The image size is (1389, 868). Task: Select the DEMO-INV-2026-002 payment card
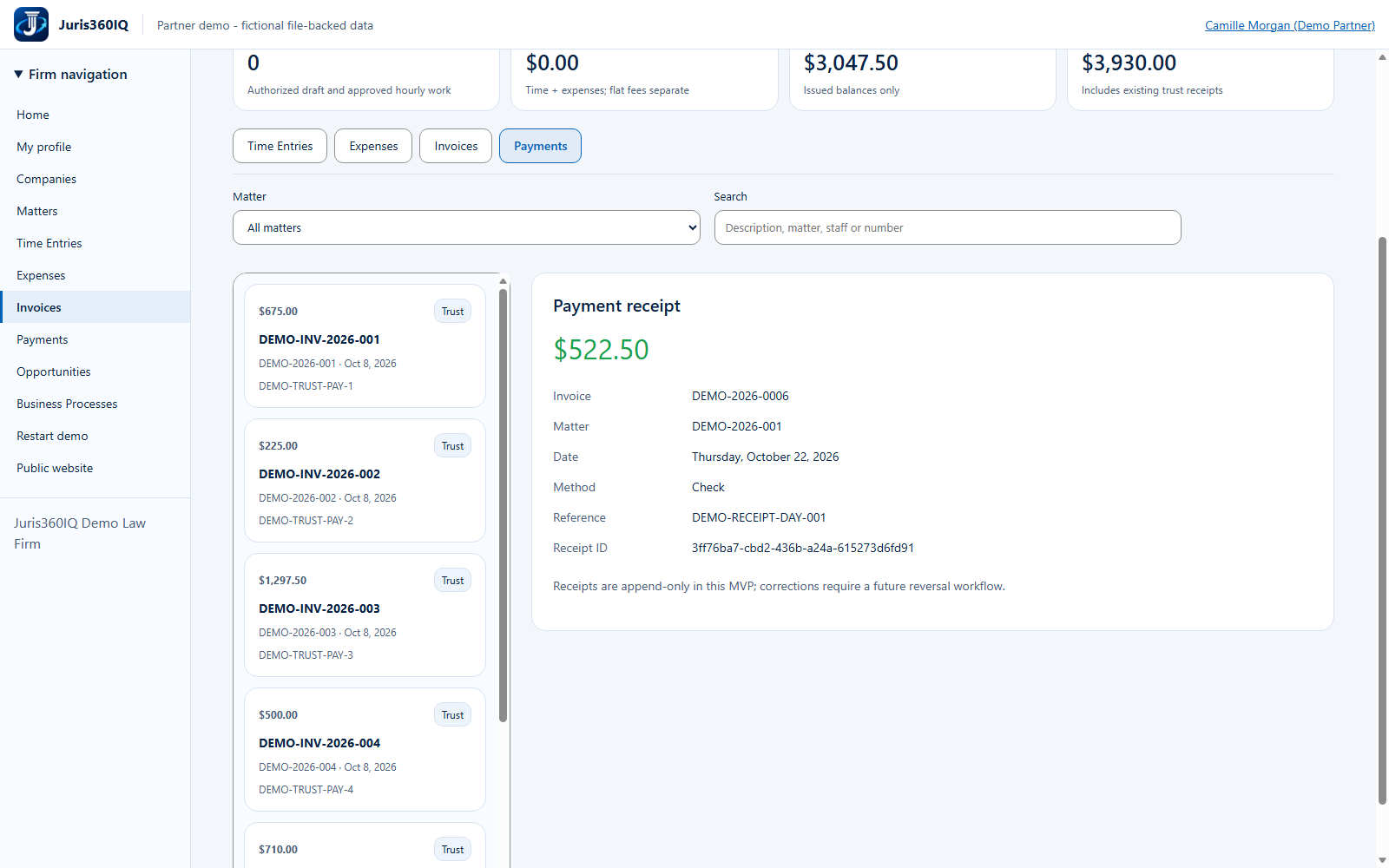(x=365, y=480)
